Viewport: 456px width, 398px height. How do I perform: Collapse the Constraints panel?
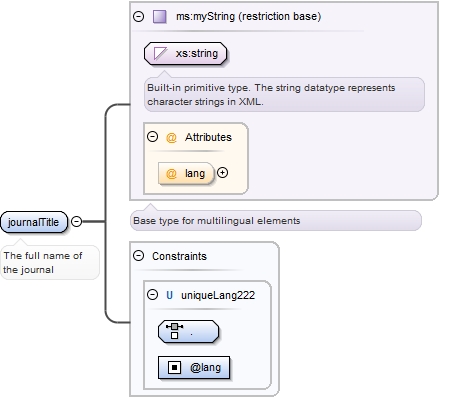tap(138, 256)
